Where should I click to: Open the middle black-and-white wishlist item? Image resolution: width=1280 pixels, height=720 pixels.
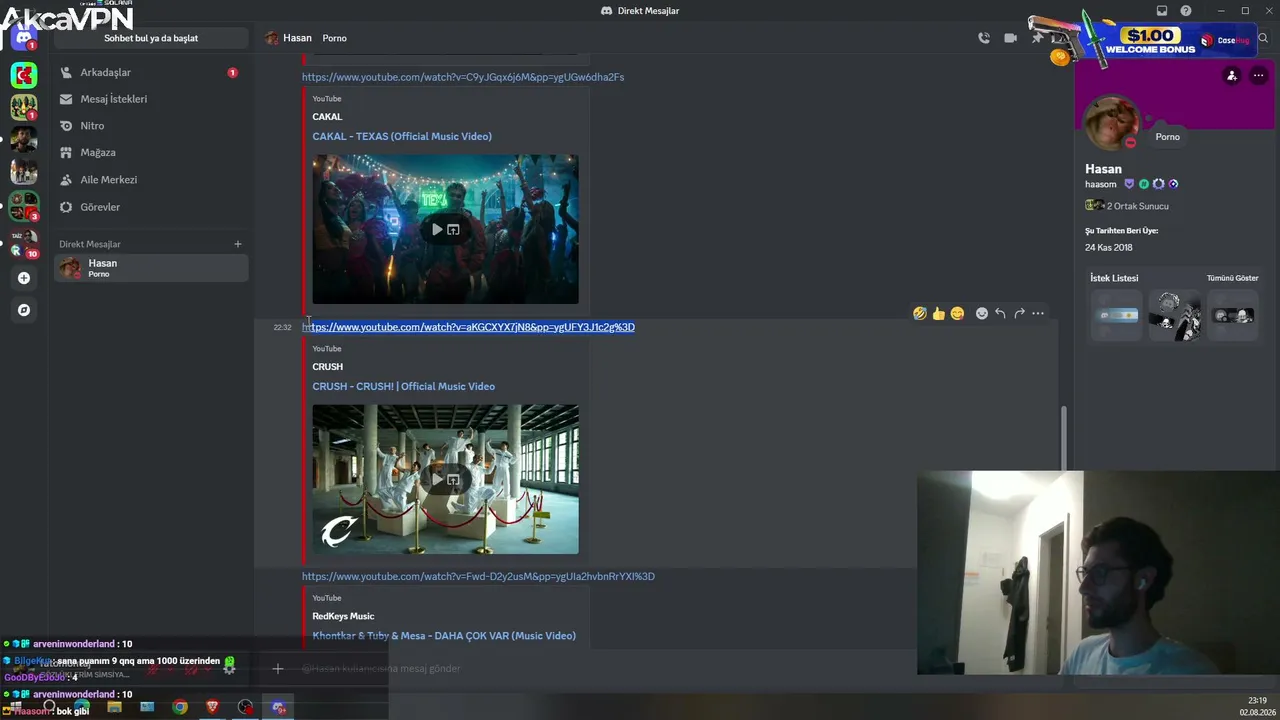coord(1175,316)
